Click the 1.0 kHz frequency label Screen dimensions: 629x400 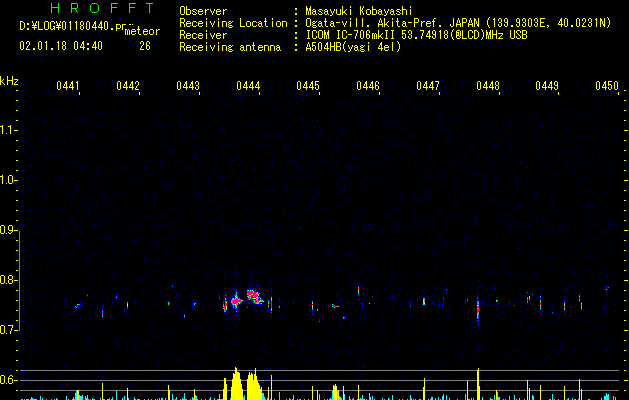point(8,180)
